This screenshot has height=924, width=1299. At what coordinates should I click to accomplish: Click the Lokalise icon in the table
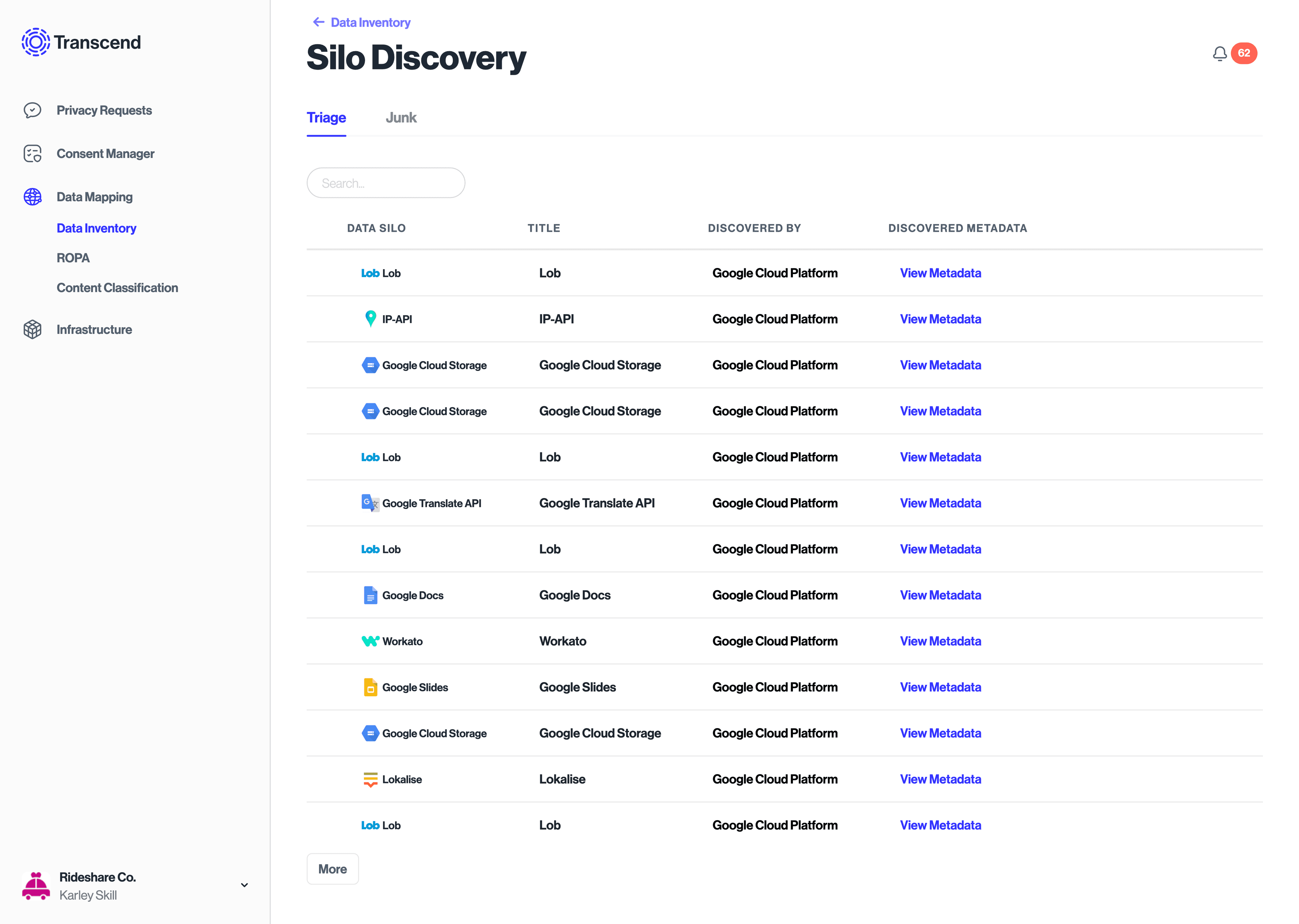pos(370,779)
